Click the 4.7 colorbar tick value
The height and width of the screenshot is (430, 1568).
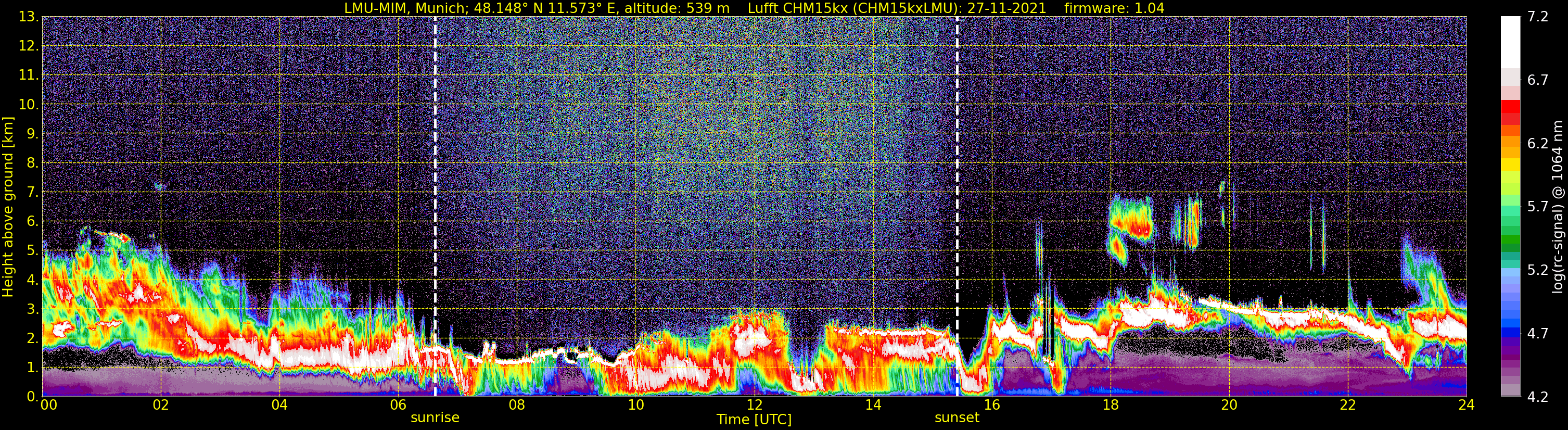click(1538, 334)
